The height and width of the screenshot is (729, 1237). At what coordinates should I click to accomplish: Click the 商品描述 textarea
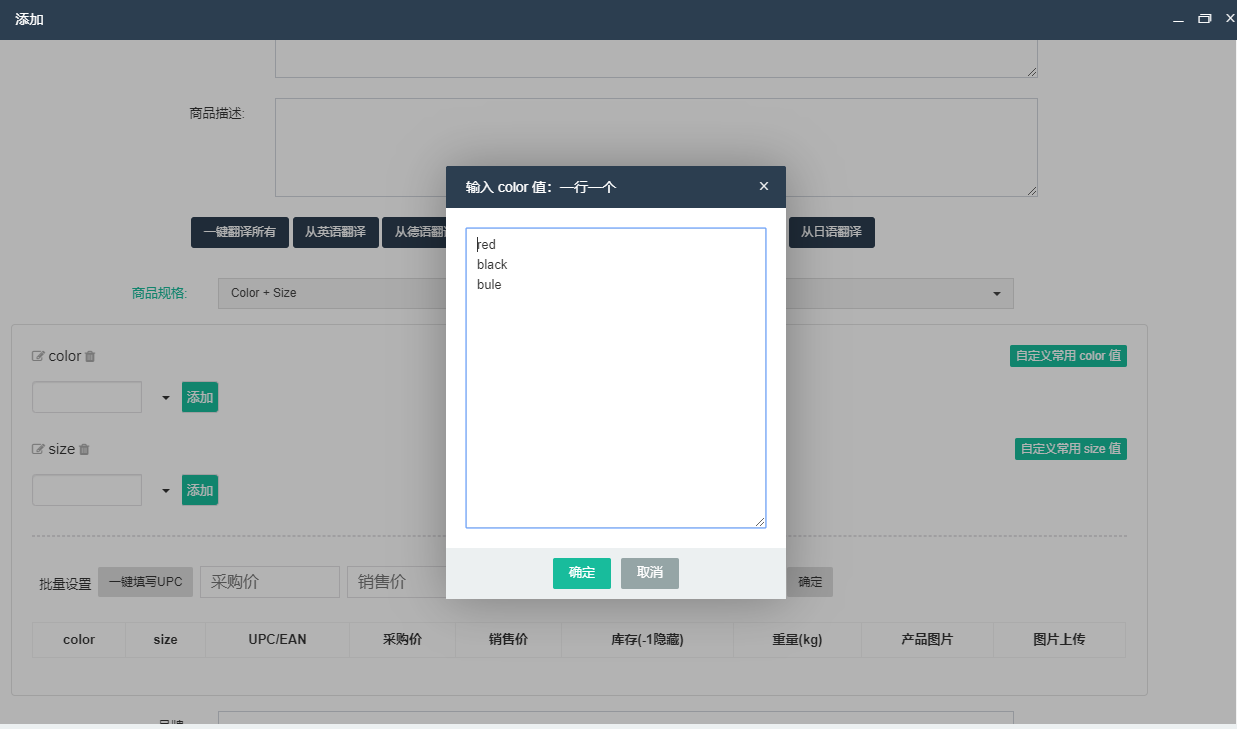click(656, 147)
